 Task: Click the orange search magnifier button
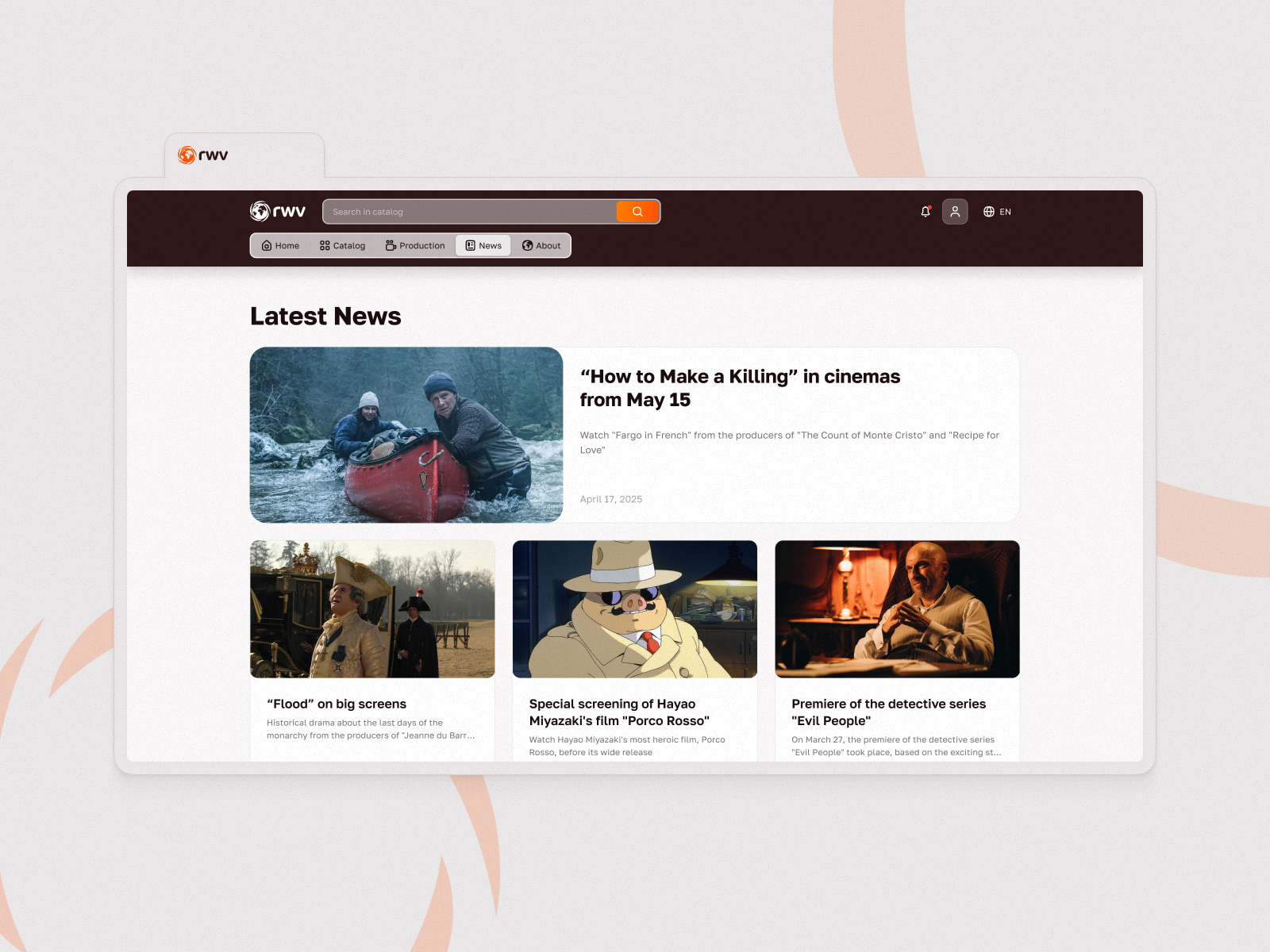pos(637,212)
